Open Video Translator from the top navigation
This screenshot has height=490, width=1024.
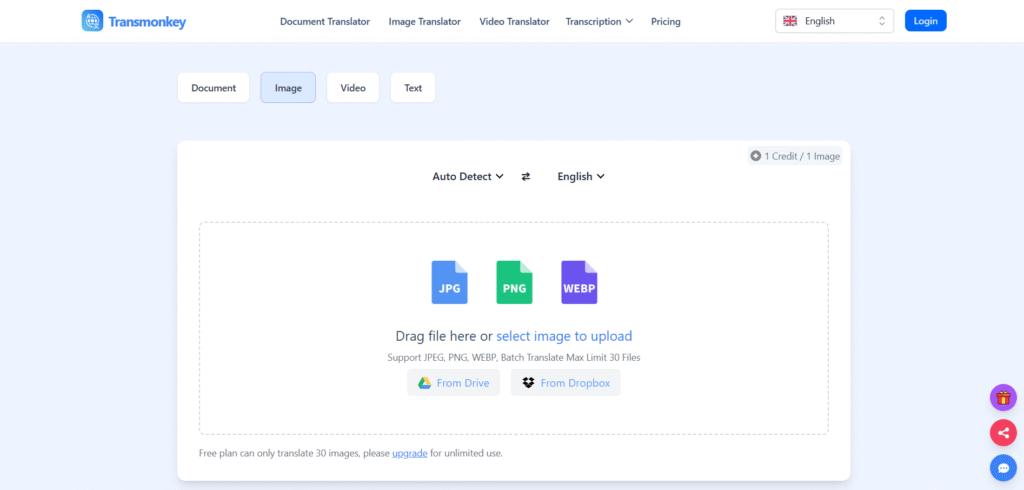coord(515,22)
